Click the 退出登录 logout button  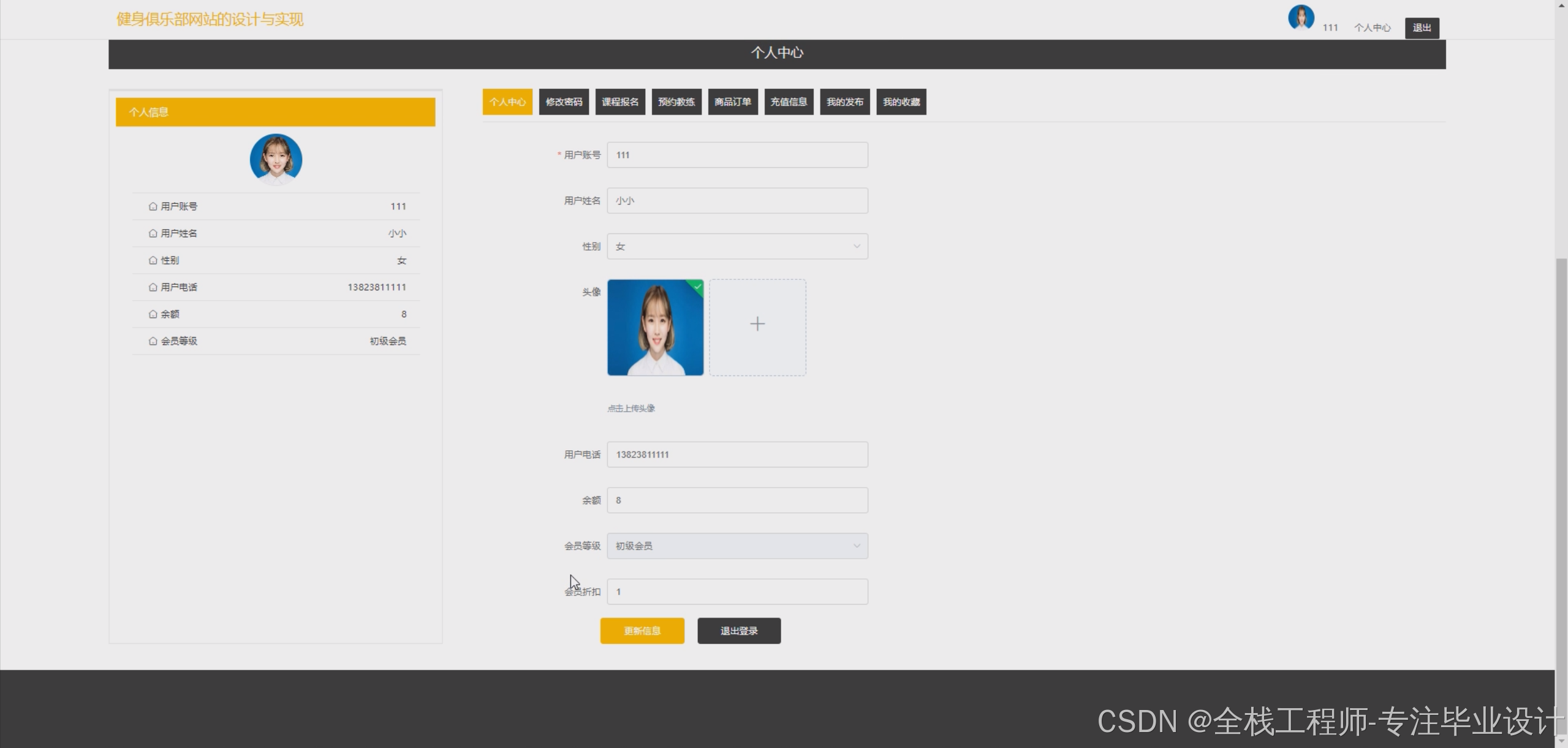tap(738, 631)
